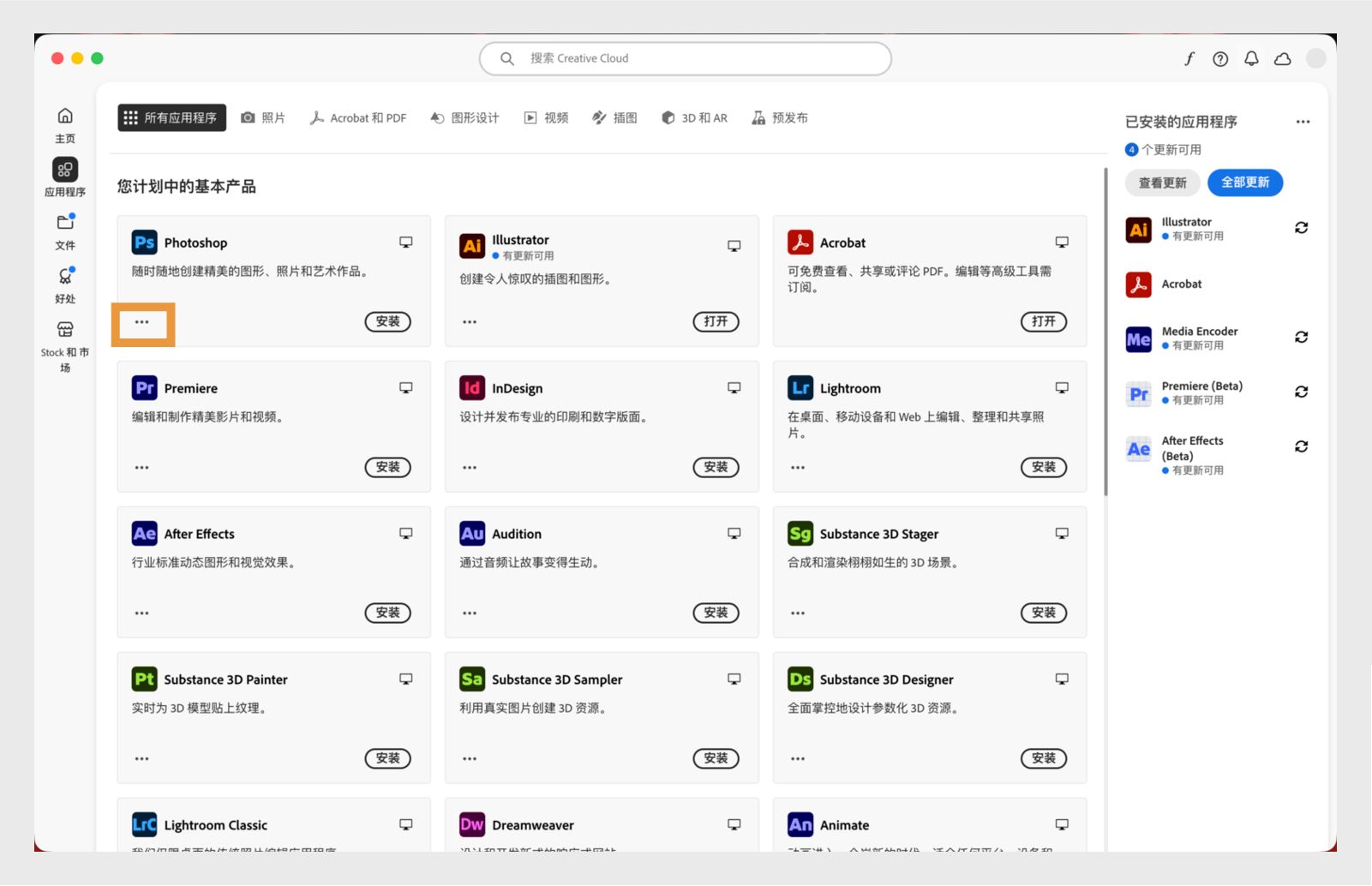Click the cloud sync status icon
This screenshot has width=1372, height=886.
[x=1283, y=58]
